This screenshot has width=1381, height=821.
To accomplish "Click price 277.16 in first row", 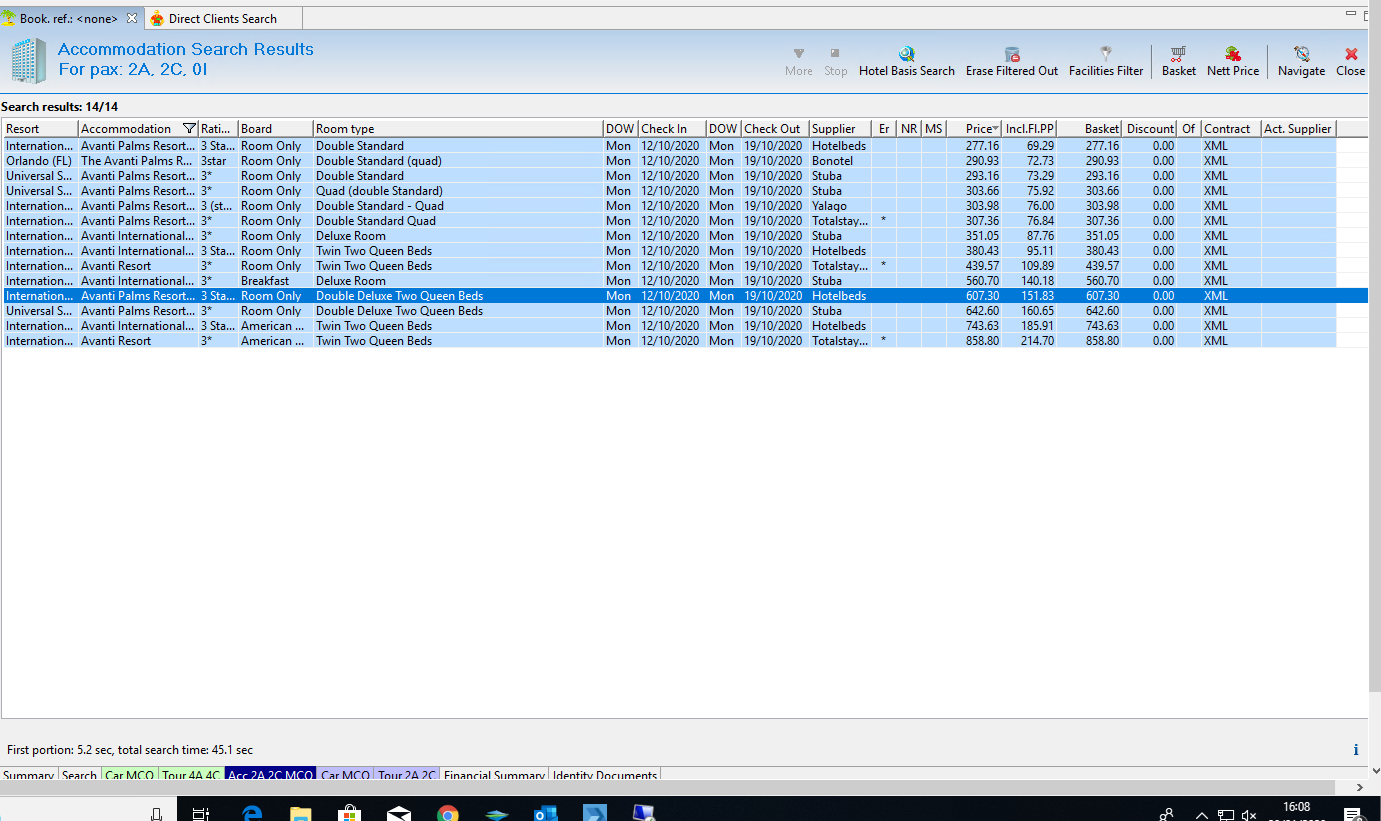I will [x=982, y=146].
